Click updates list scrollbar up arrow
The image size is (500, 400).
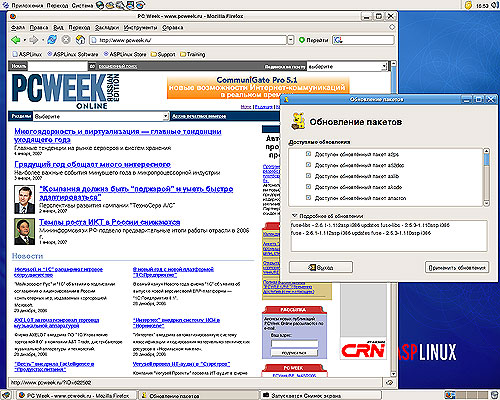click(486, 151)
